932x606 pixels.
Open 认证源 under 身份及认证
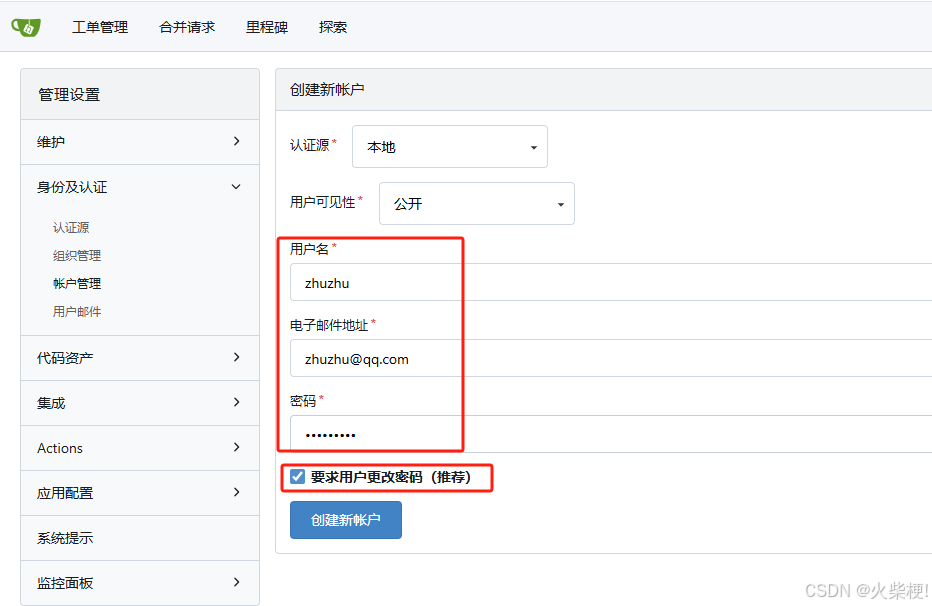(71, 228)
